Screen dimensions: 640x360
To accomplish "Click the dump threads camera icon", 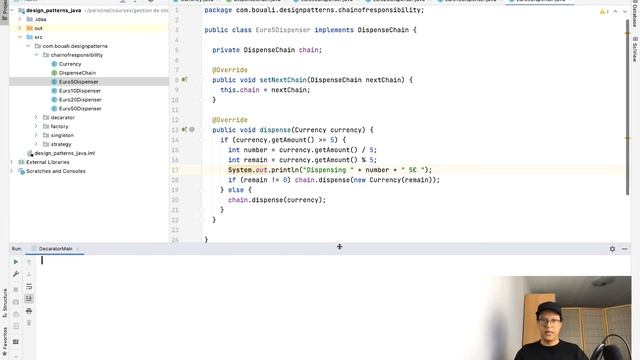I will click(16, 302).
